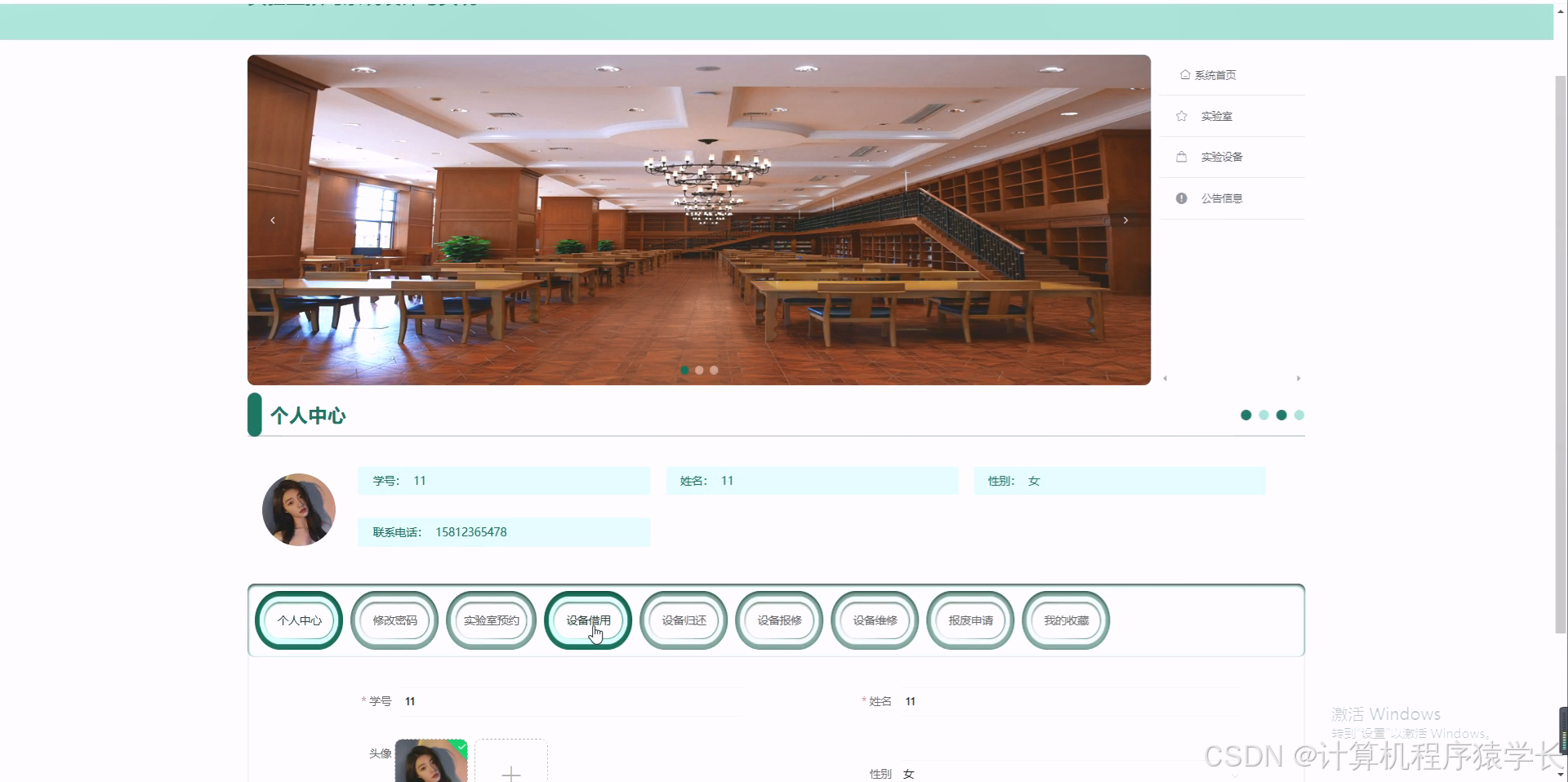
Task: Click the 联系电话 value 15812365478
Action: [471, 532]
